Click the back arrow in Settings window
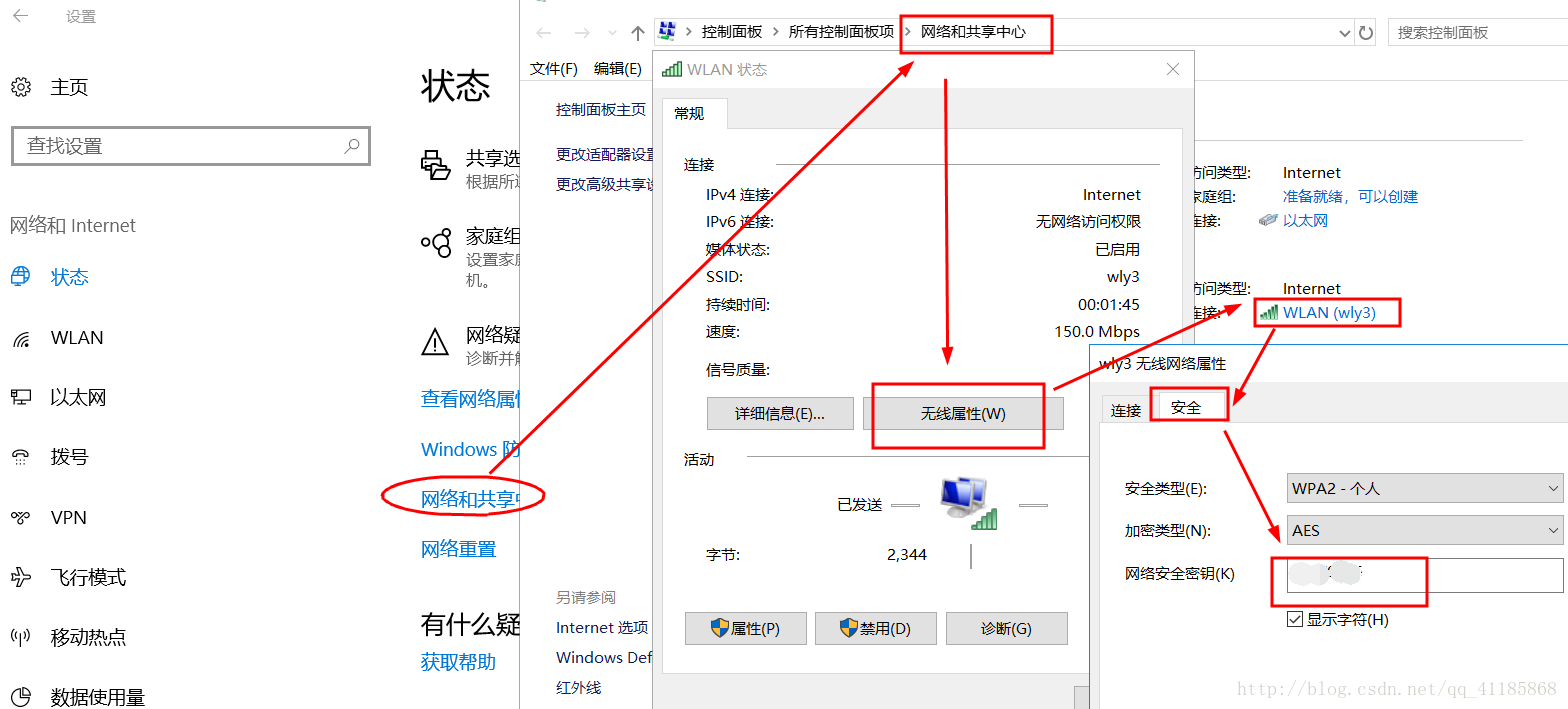The width and height of the screenshot is (1568, 709). tap(20, 16)
